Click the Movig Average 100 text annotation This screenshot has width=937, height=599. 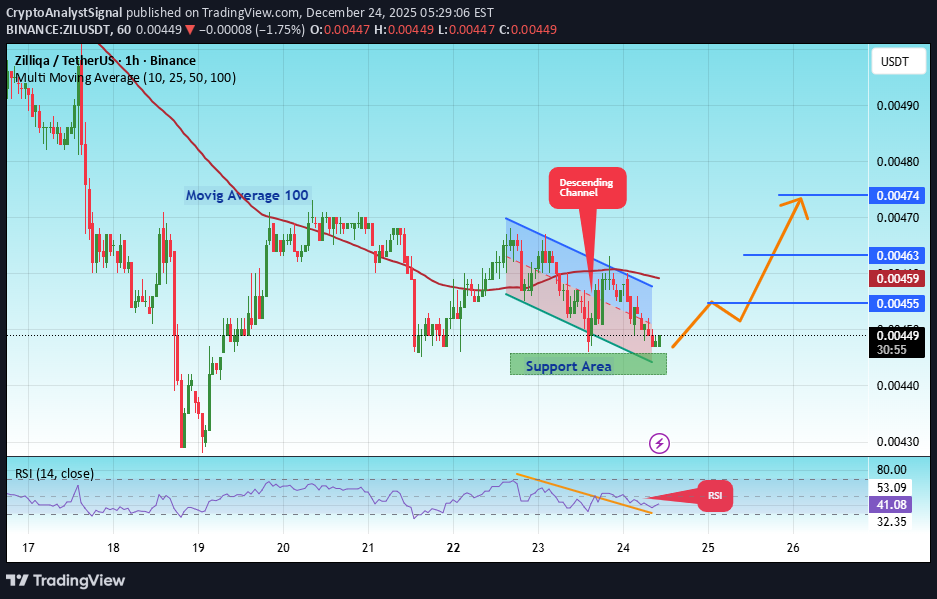tap(245, 195)
